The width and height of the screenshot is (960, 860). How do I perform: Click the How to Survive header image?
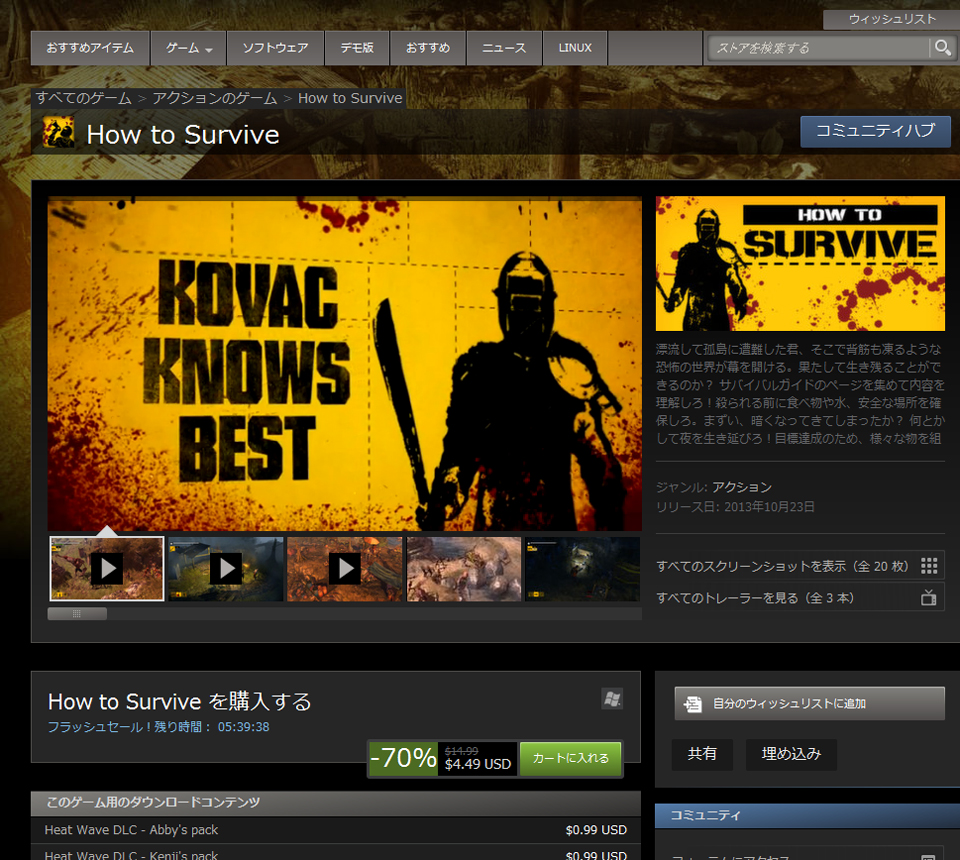(800, 264)
